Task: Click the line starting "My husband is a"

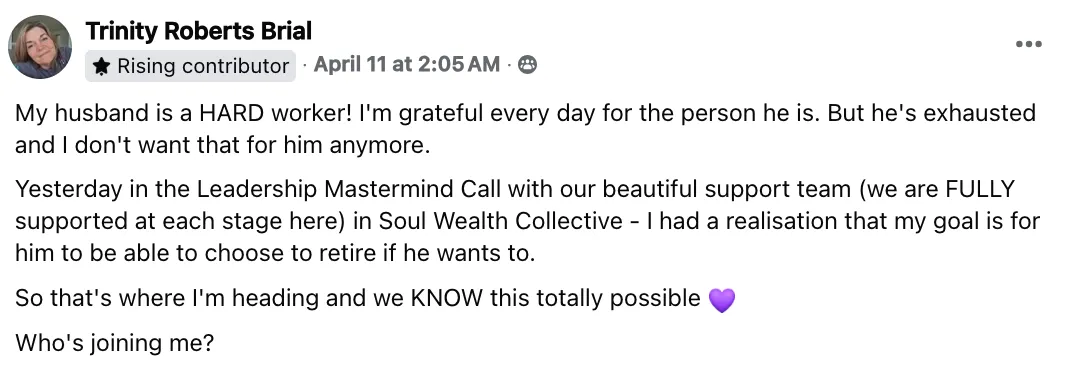Action: pos(525,113)
